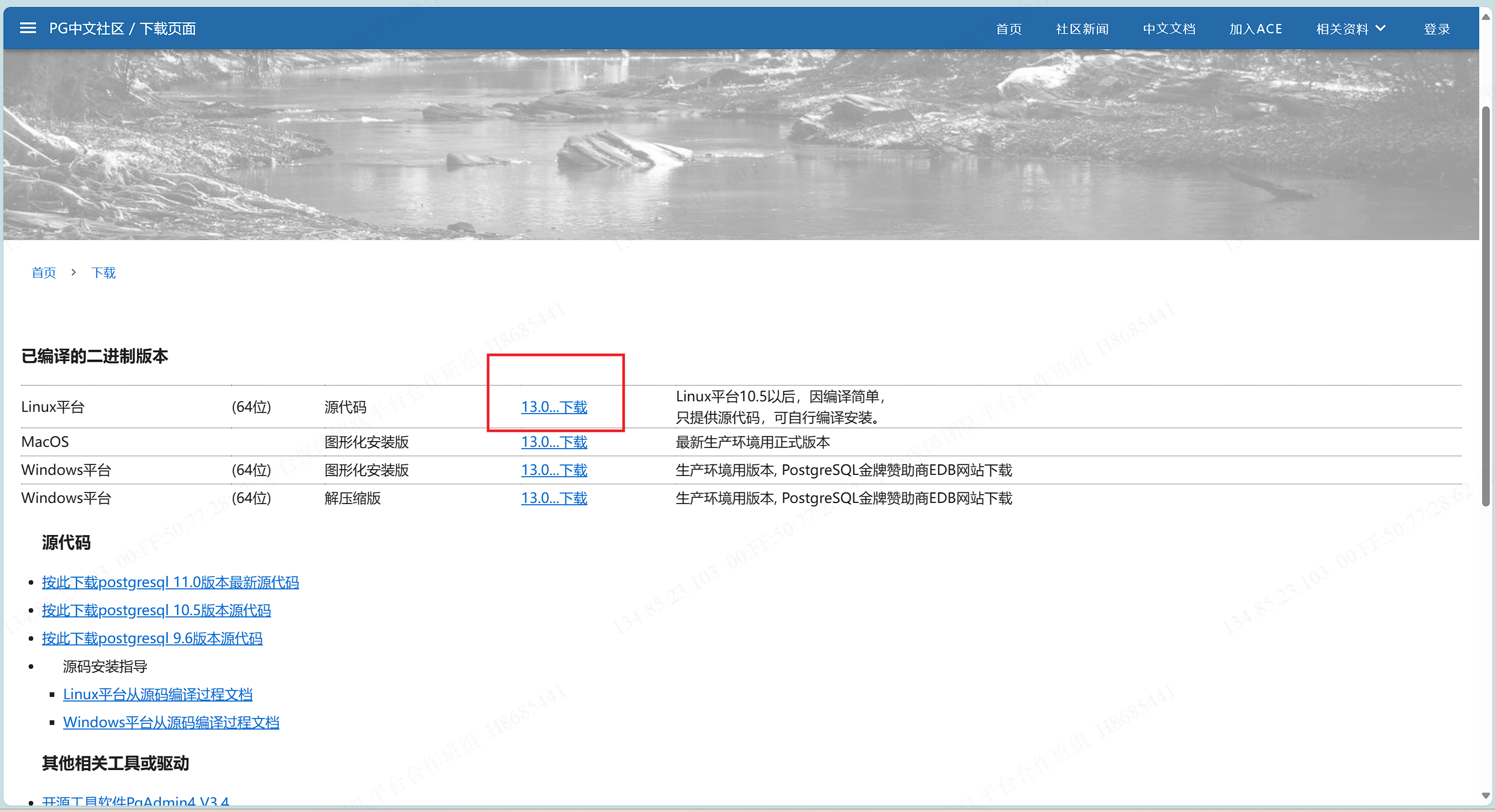Open 中文文档 navigation item
This screenshot has height=812, width=1495.
1168,29
